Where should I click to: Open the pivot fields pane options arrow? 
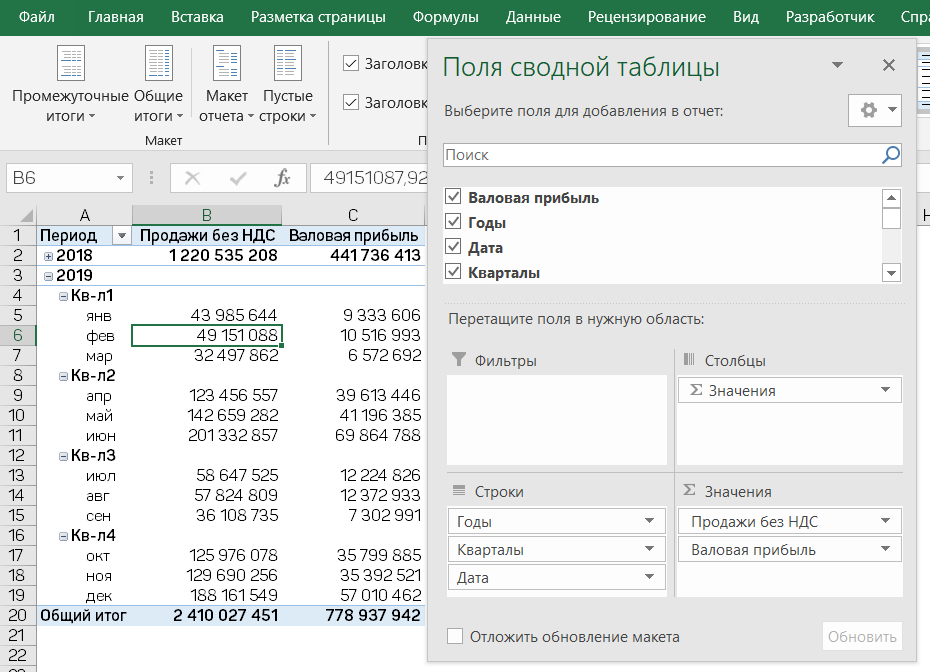pos(837,65)
